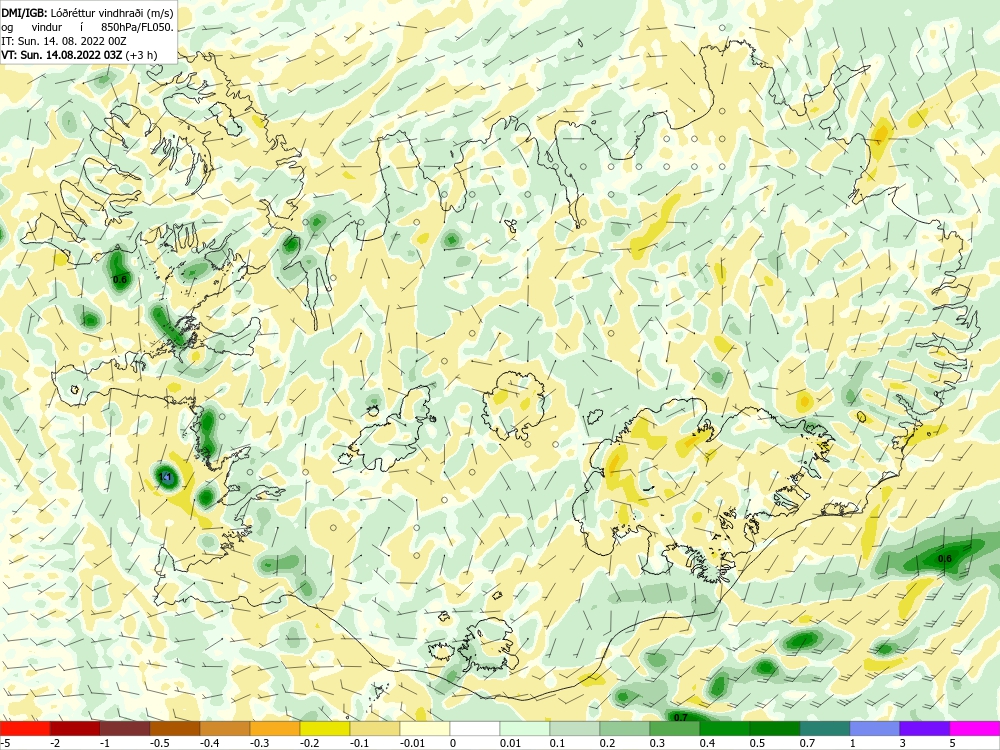Select the violet legend swatch above 3

925,728
